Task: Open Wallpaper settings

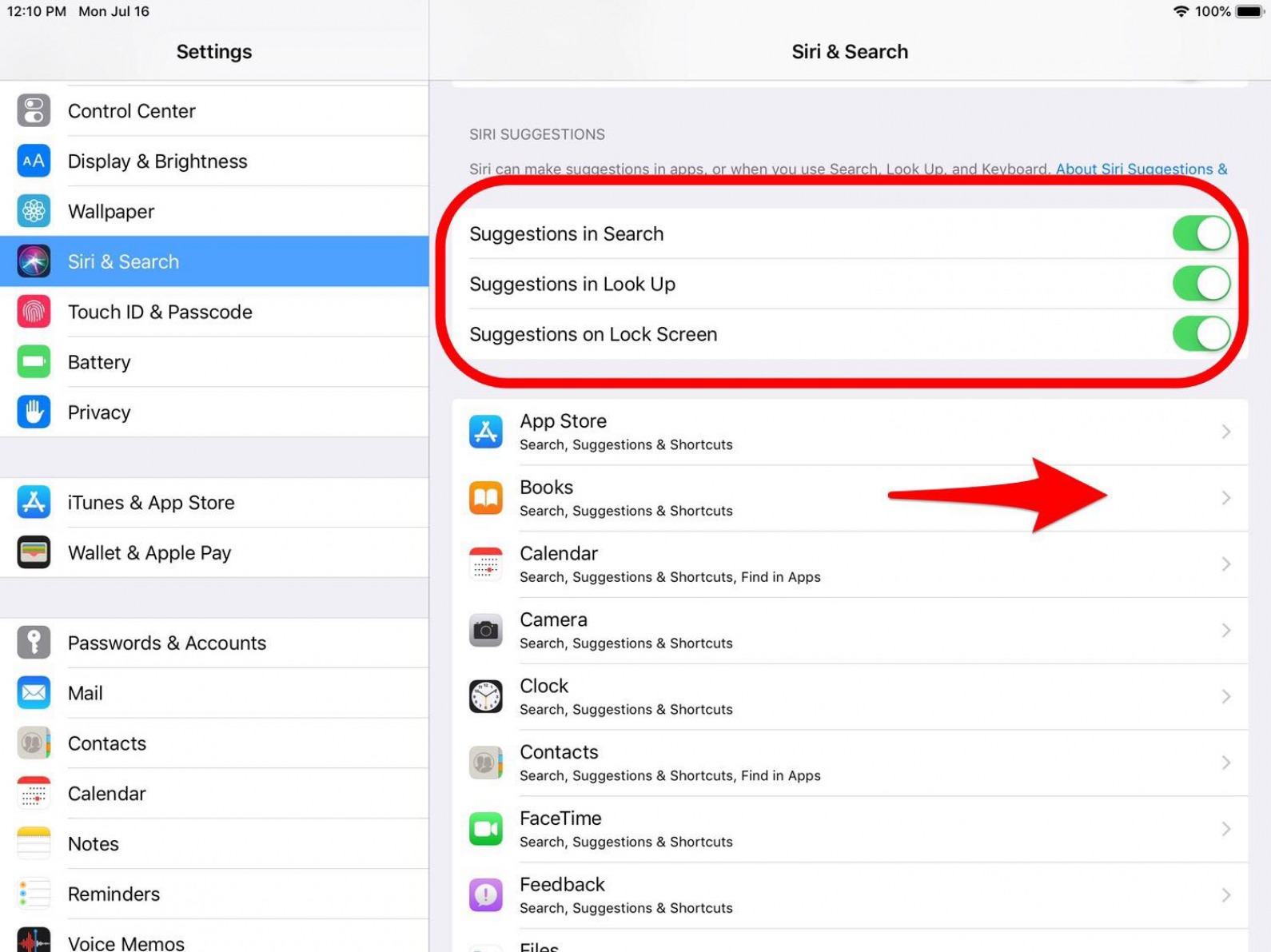Action: pos(214,212)
